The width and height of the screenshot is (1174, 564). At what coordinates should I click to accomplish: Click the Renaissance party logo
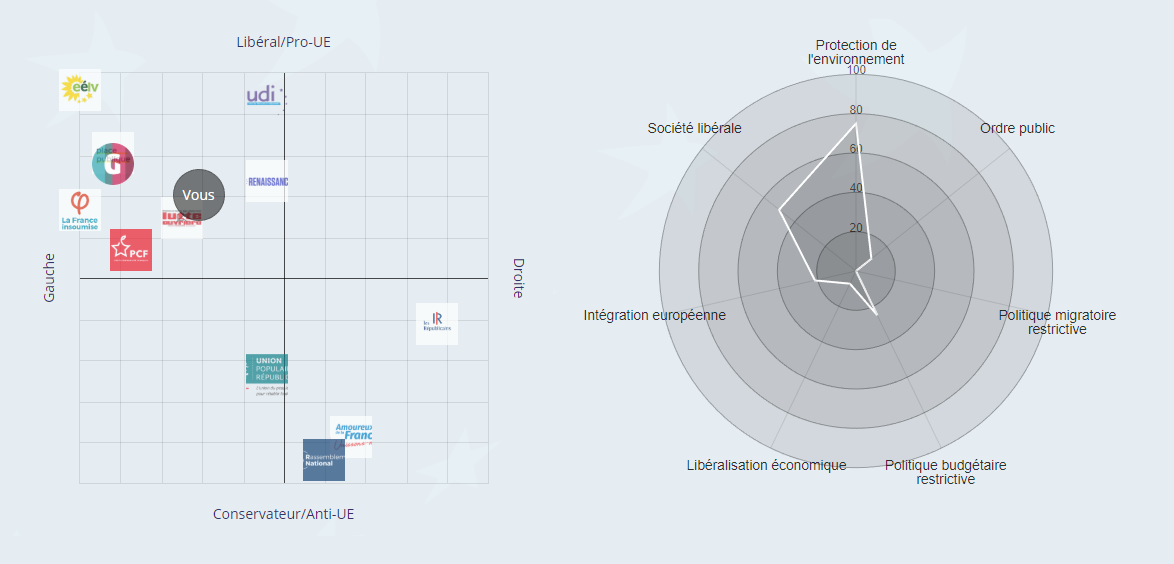pos(267,181)
